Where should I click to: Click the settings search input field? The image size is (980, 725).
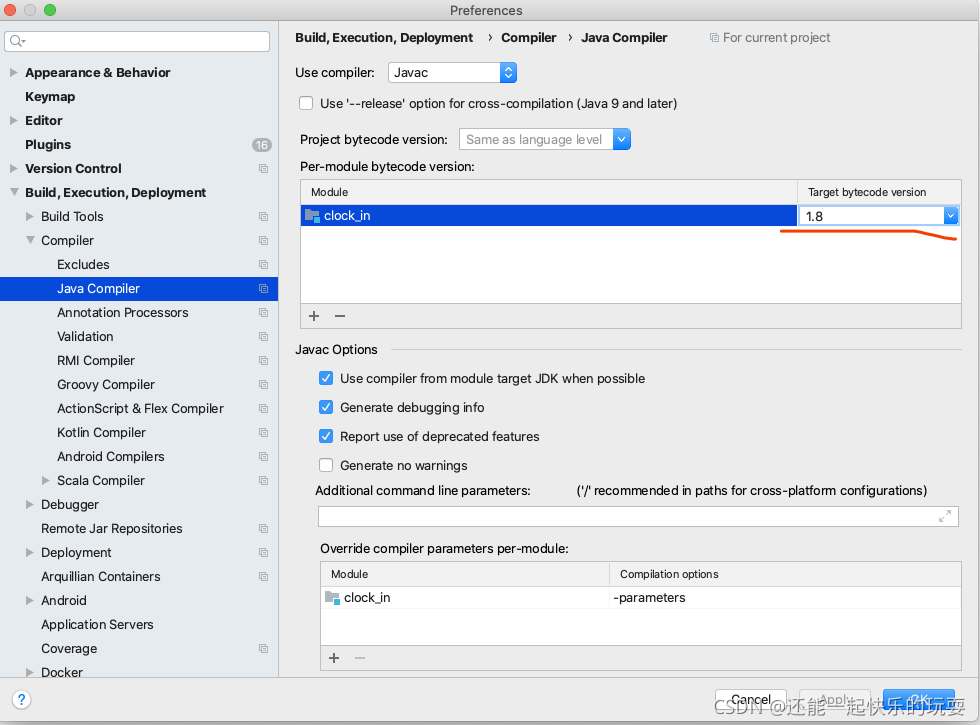click(x=137, y=41)
